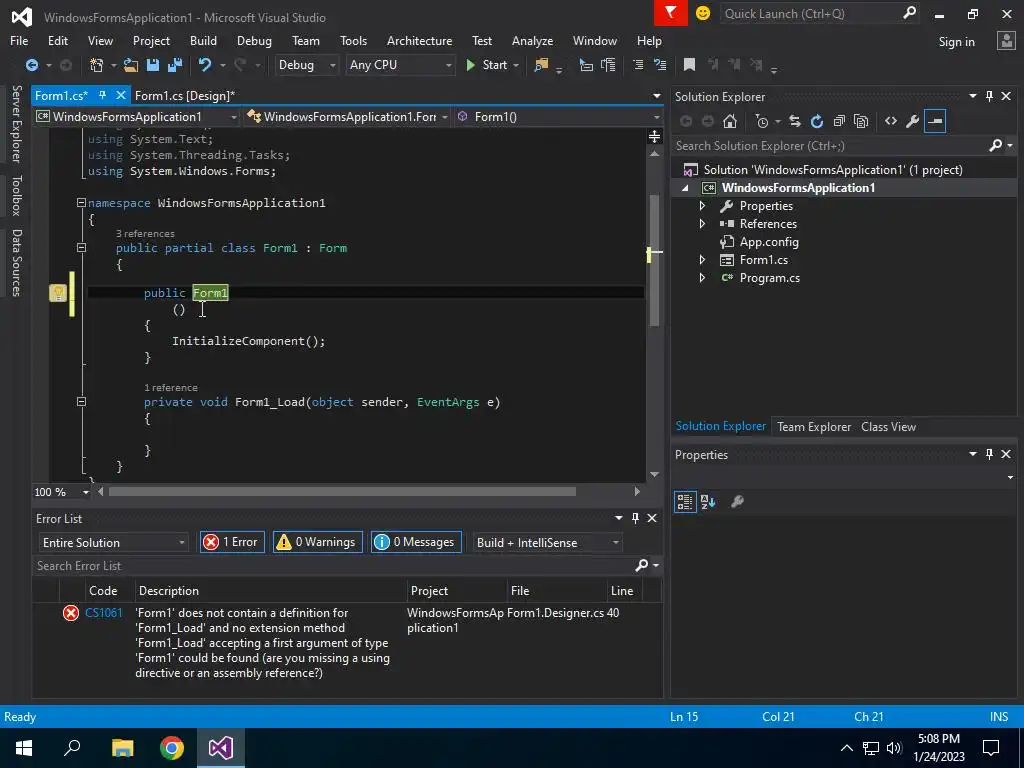The image size is (1024, 768).
Task: Click the Property Pages wrench in Properties panel
Action: (737, 502)
